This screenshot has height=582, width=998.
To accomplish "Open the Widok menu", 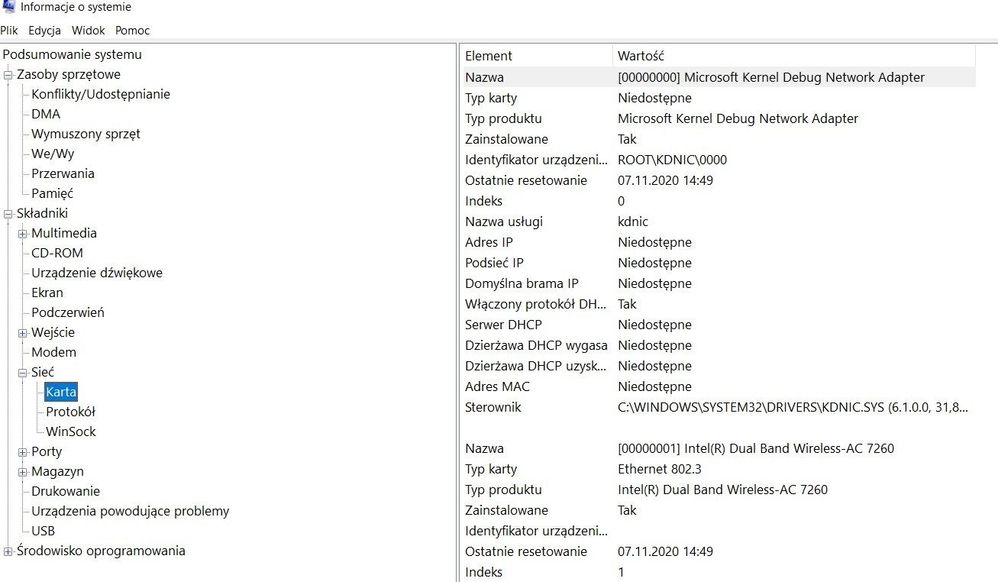I will (x=88, y=30).
